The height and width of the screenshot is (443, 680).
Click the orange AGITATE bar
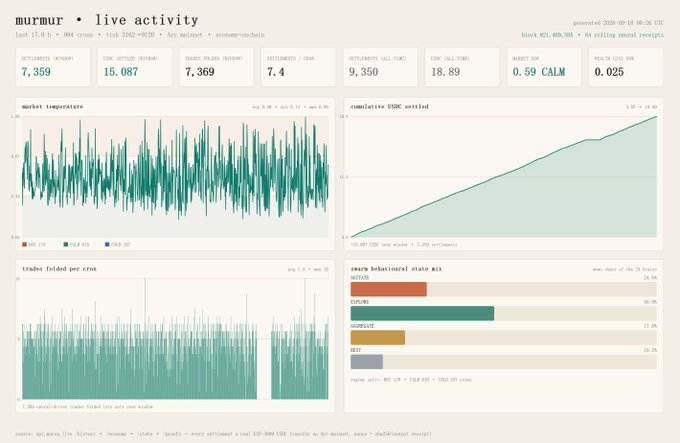(389, 289)
